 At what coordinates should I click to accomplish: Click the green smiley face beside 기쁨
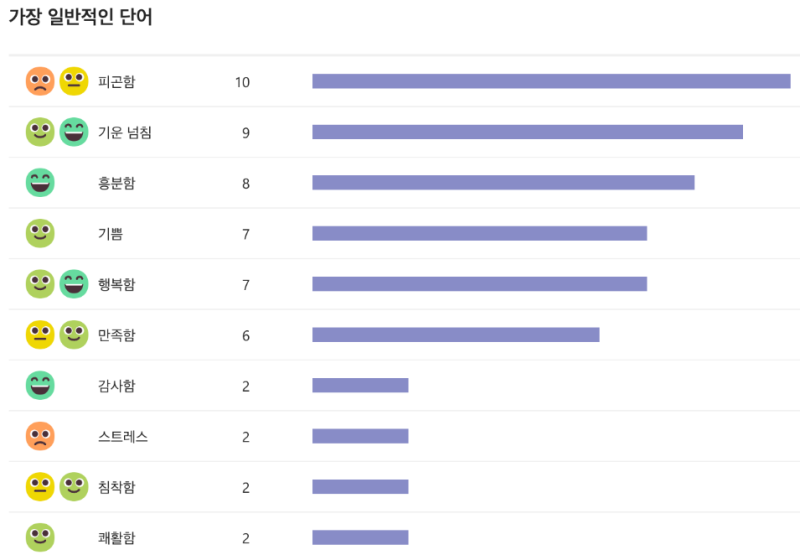40,234
